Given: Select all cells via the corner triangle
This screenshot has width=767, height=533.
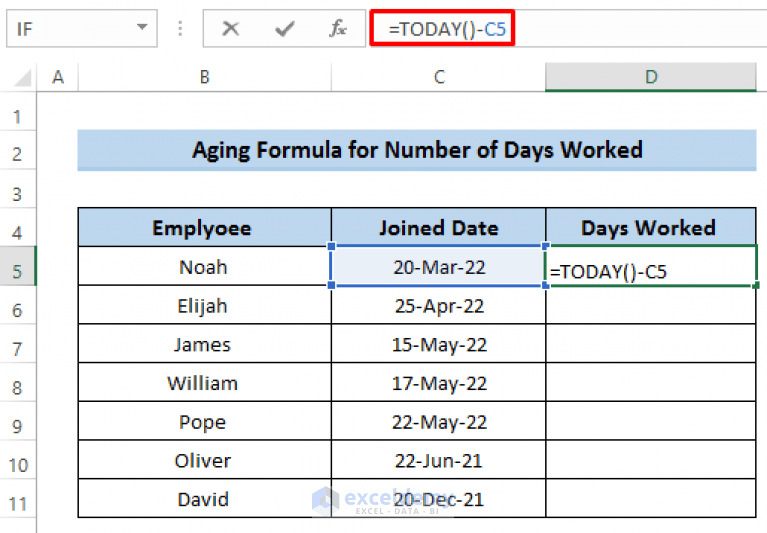Looking at the screenshot, I should 23,77.
